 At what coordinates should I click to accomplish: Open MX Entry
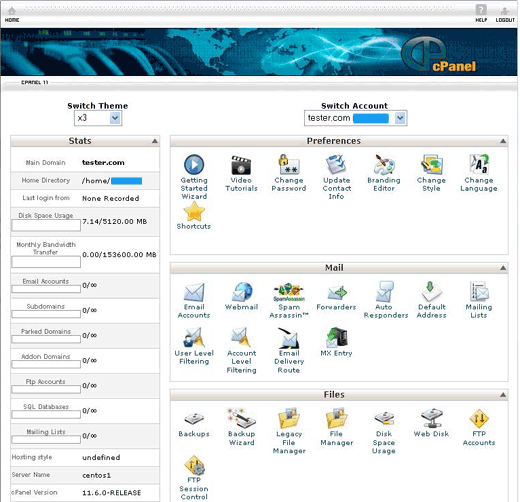(336, 342)
